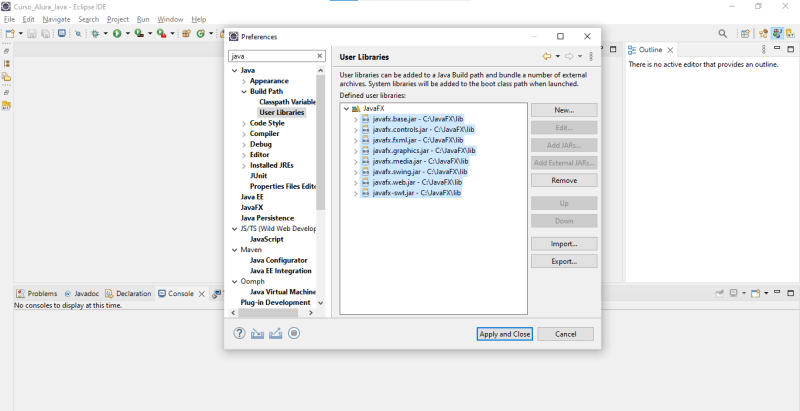Click the Import... button

click(564, 244)
